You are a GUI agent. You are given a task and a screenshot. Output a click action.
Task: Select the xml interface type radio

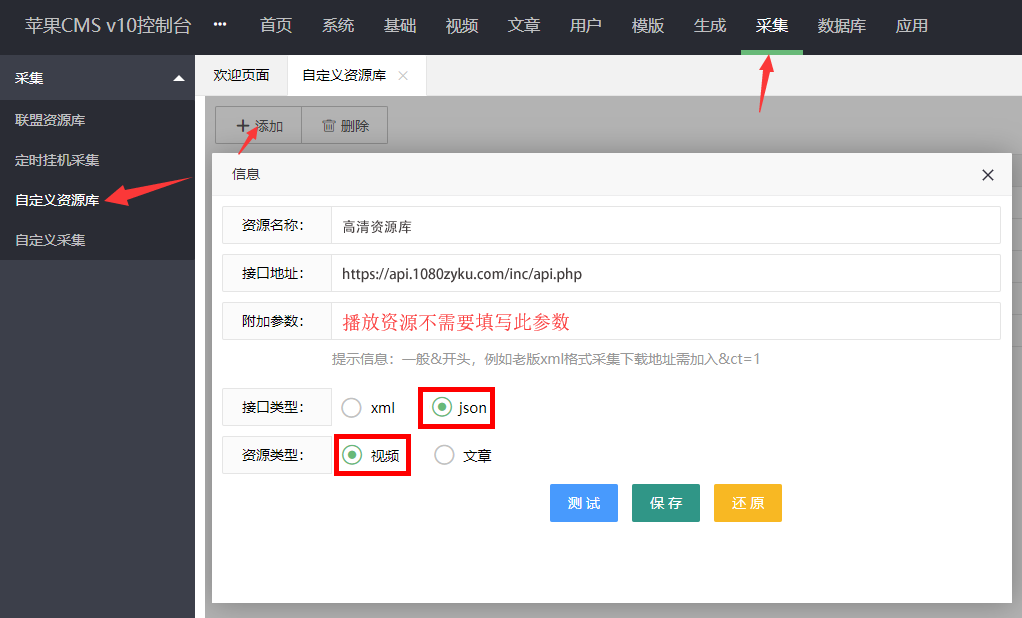coord(352,408)
